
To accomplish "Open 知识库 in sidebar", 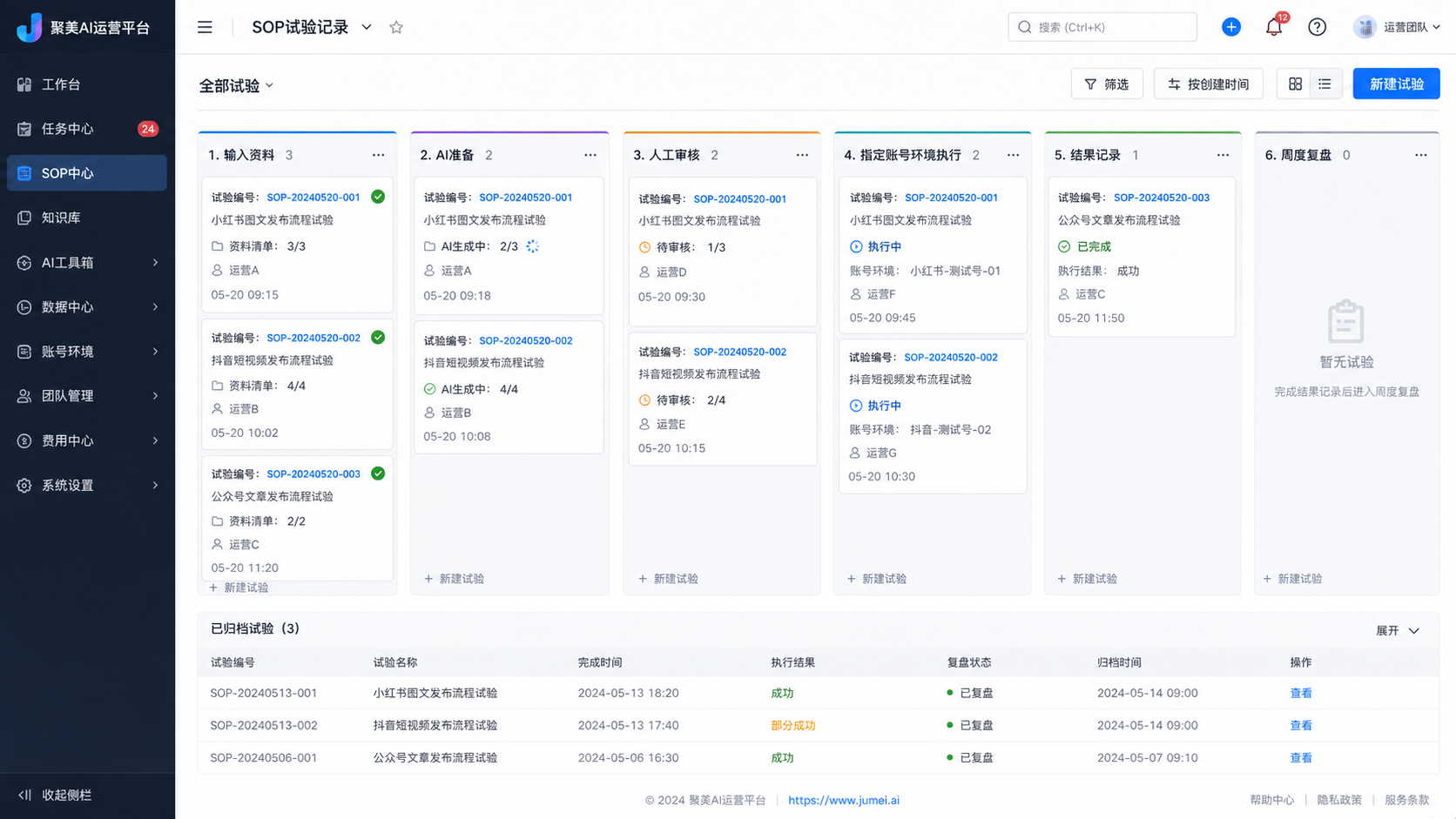I will pyautogui.click(x=87, y=217).
